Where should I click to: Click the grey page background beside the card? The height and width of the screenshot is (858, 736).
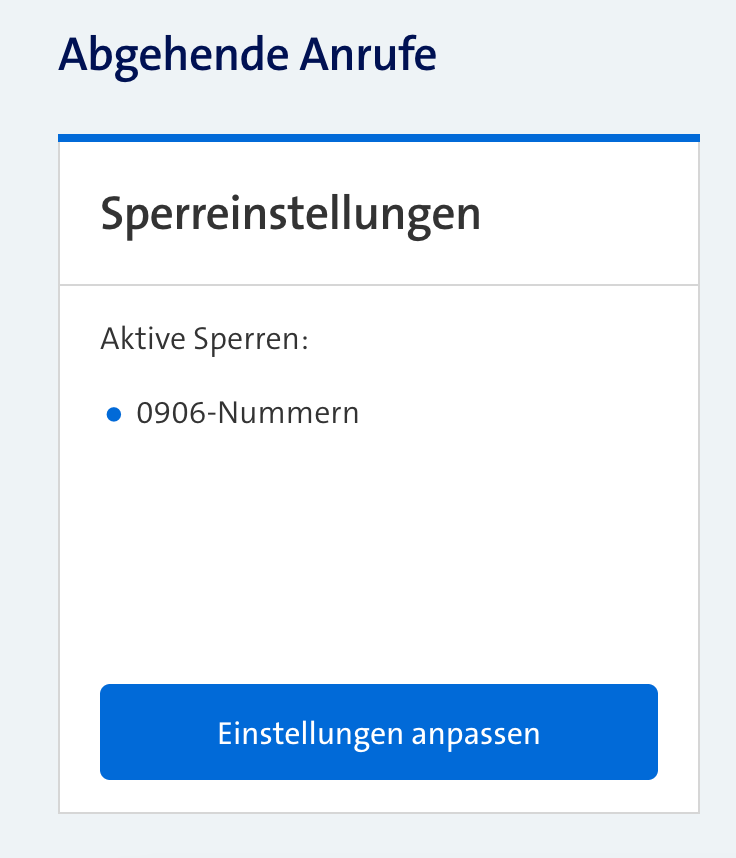[30, 450]
